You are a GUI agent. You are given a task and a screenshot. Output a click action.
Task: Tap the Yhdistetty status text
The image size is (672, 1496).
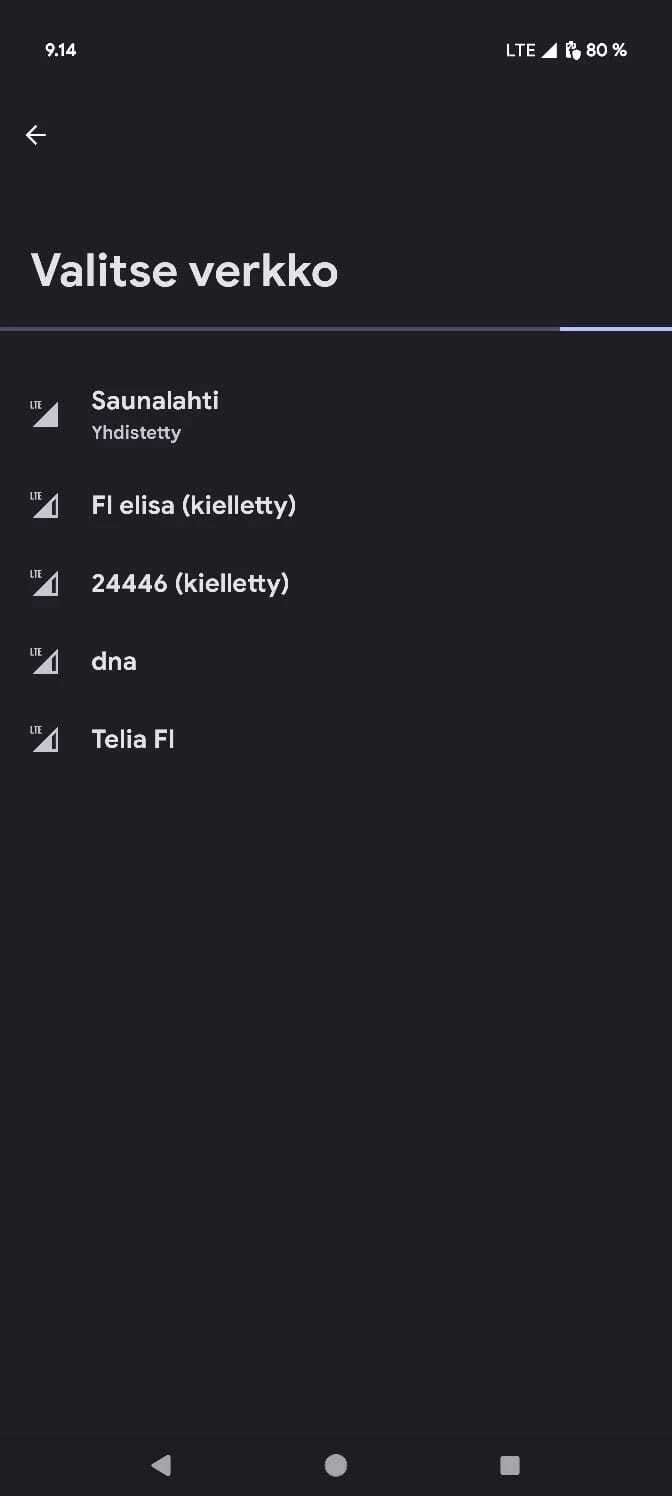pos(136,433)
